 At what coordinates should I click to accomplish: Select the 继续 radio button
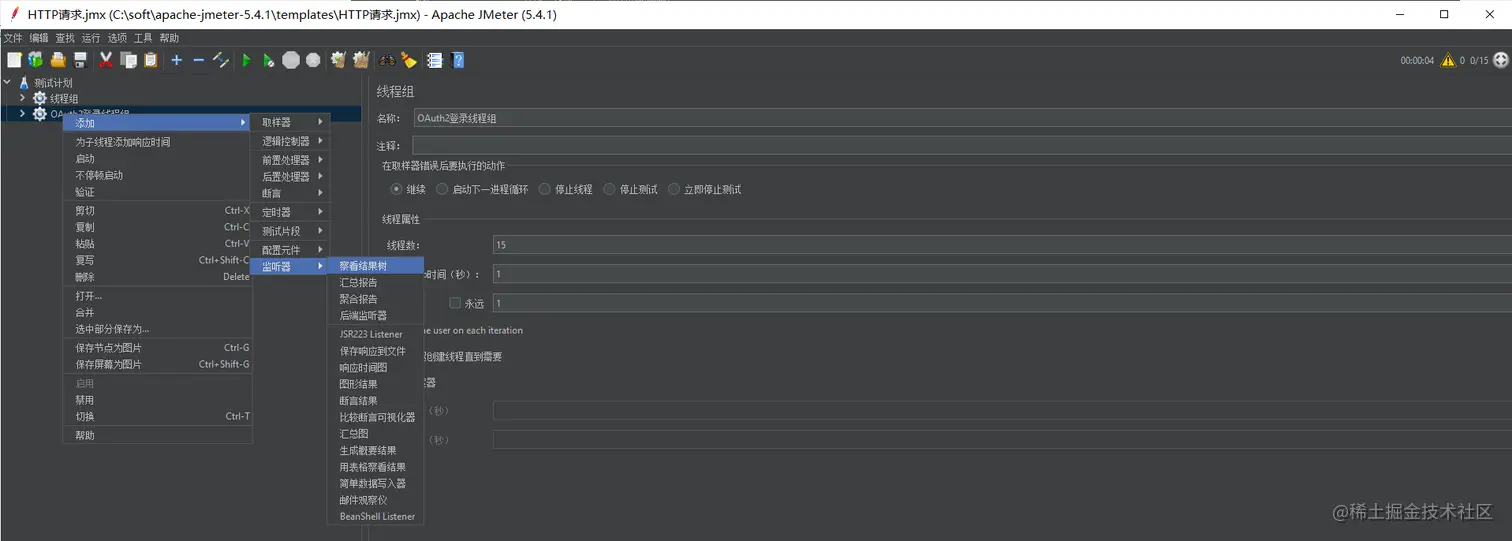(x=397, y=189)
